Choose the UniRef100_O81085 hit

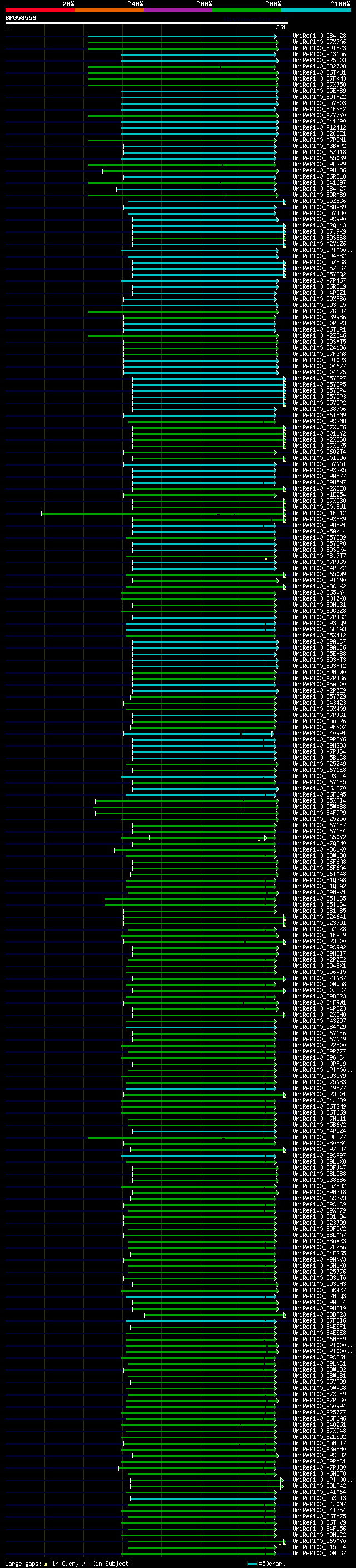319,911
